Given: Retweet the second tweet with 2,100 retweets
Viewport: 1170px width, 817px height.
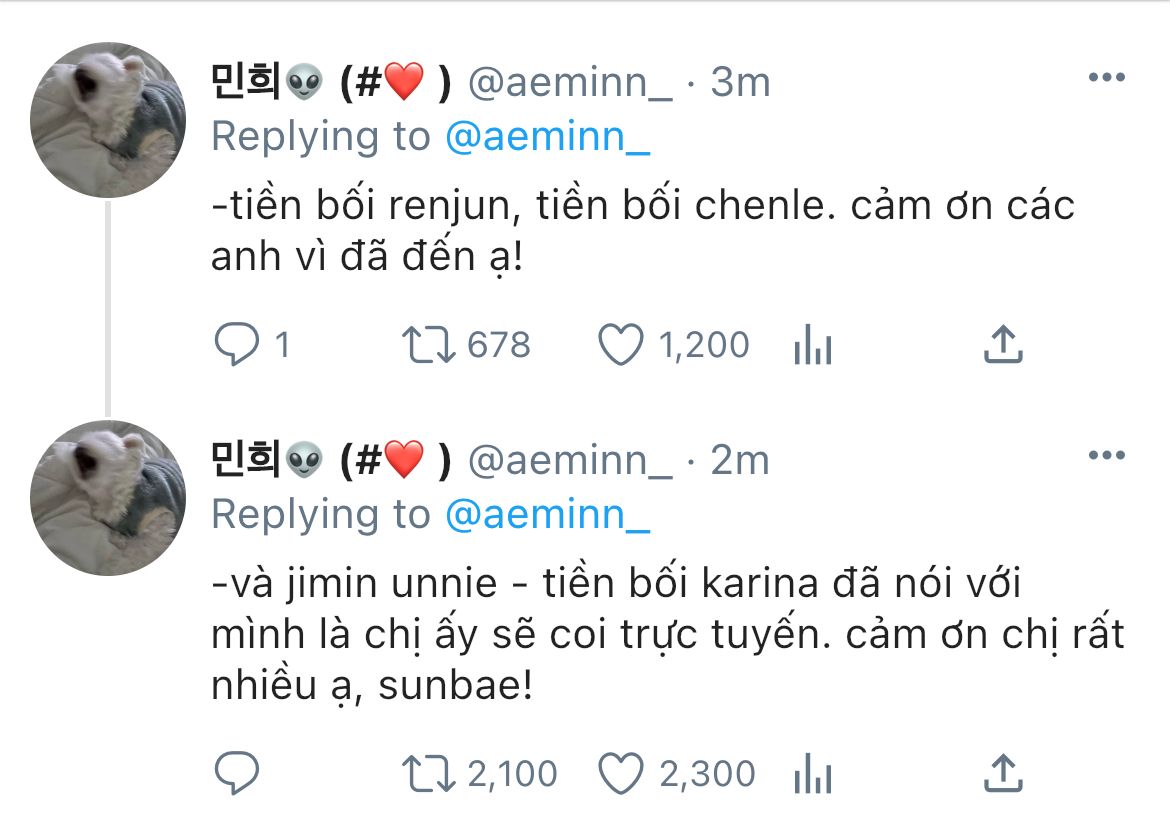Looking at the screenshot, I should pos(428,774).
